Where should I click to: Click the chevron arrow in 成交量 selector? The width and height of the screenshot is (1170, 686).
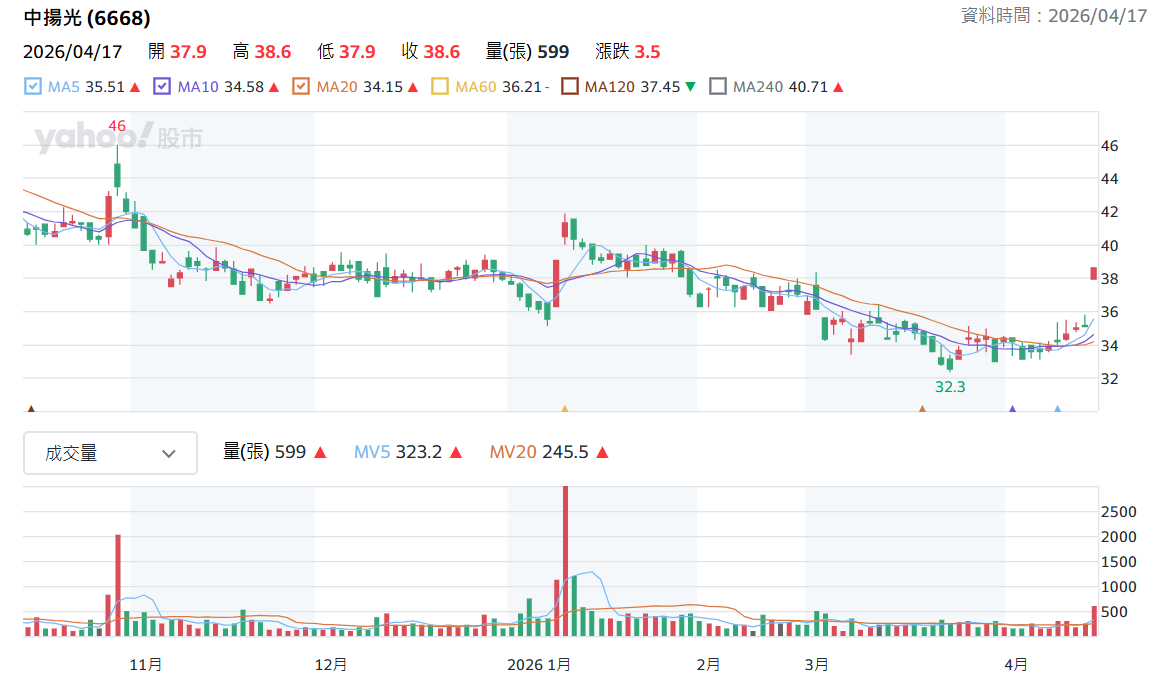(169, 454)
